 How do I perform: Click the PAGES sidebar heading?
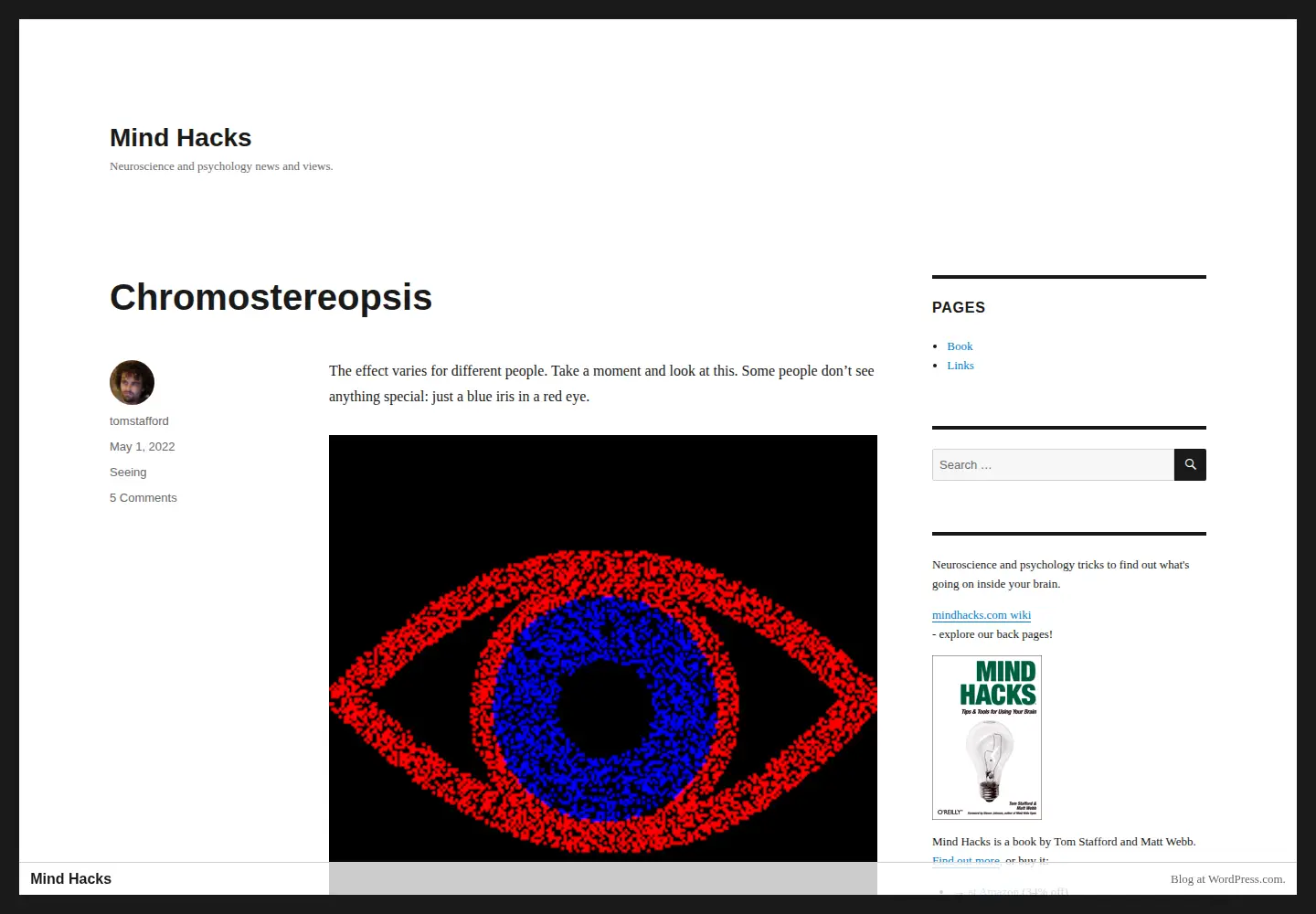[x=959, y=308]
